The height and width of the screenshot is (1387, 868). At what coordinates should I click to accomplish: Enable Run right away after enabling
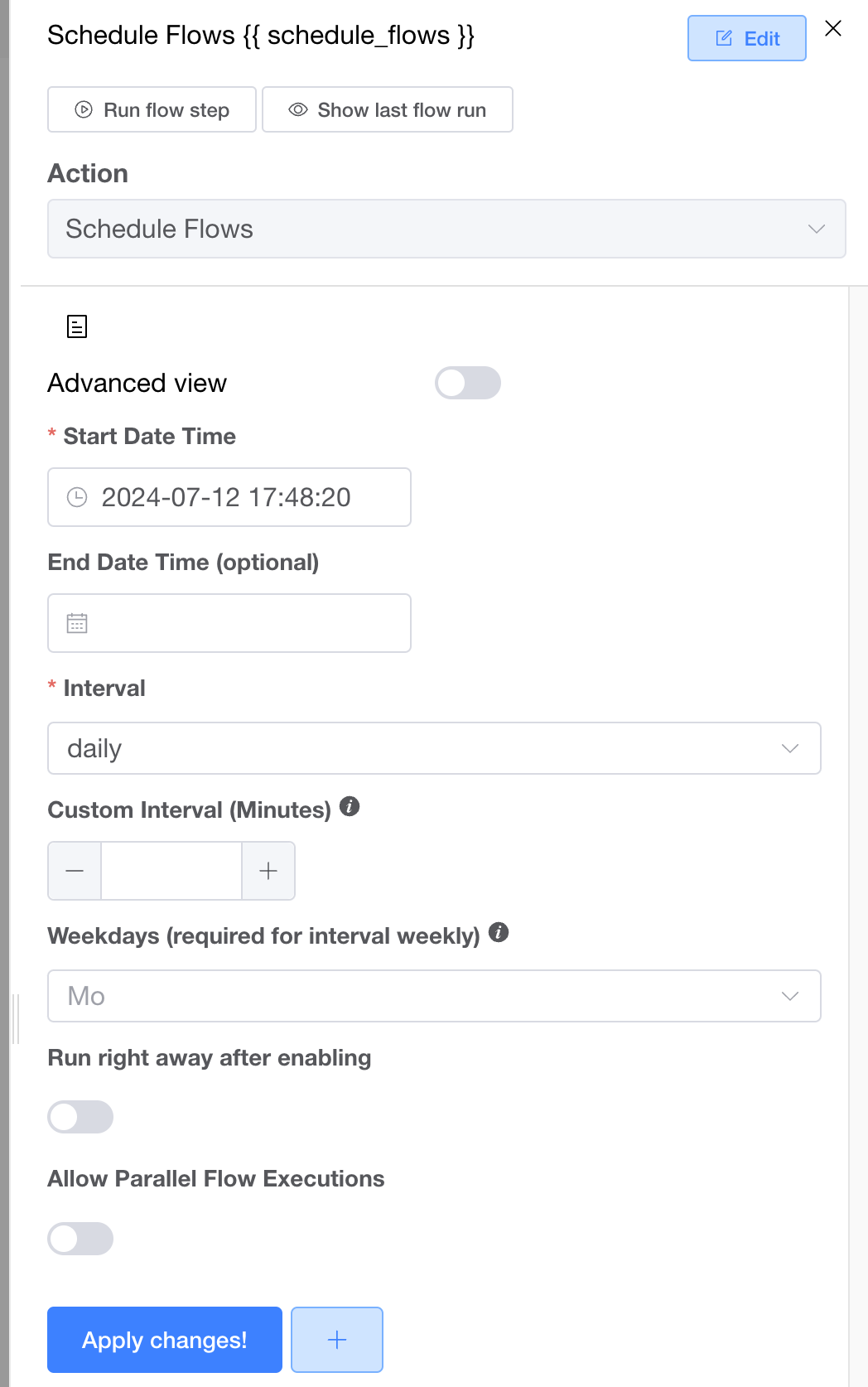[x=80, y=1117]
